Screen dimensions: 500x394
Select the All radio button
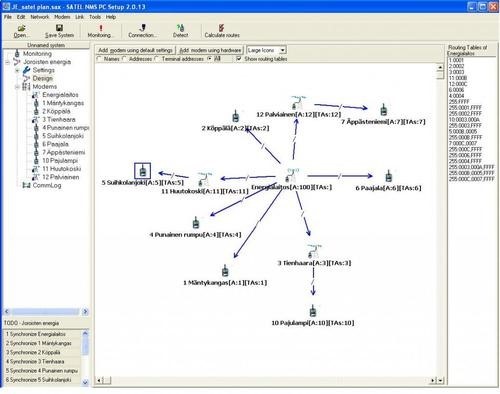209,59
